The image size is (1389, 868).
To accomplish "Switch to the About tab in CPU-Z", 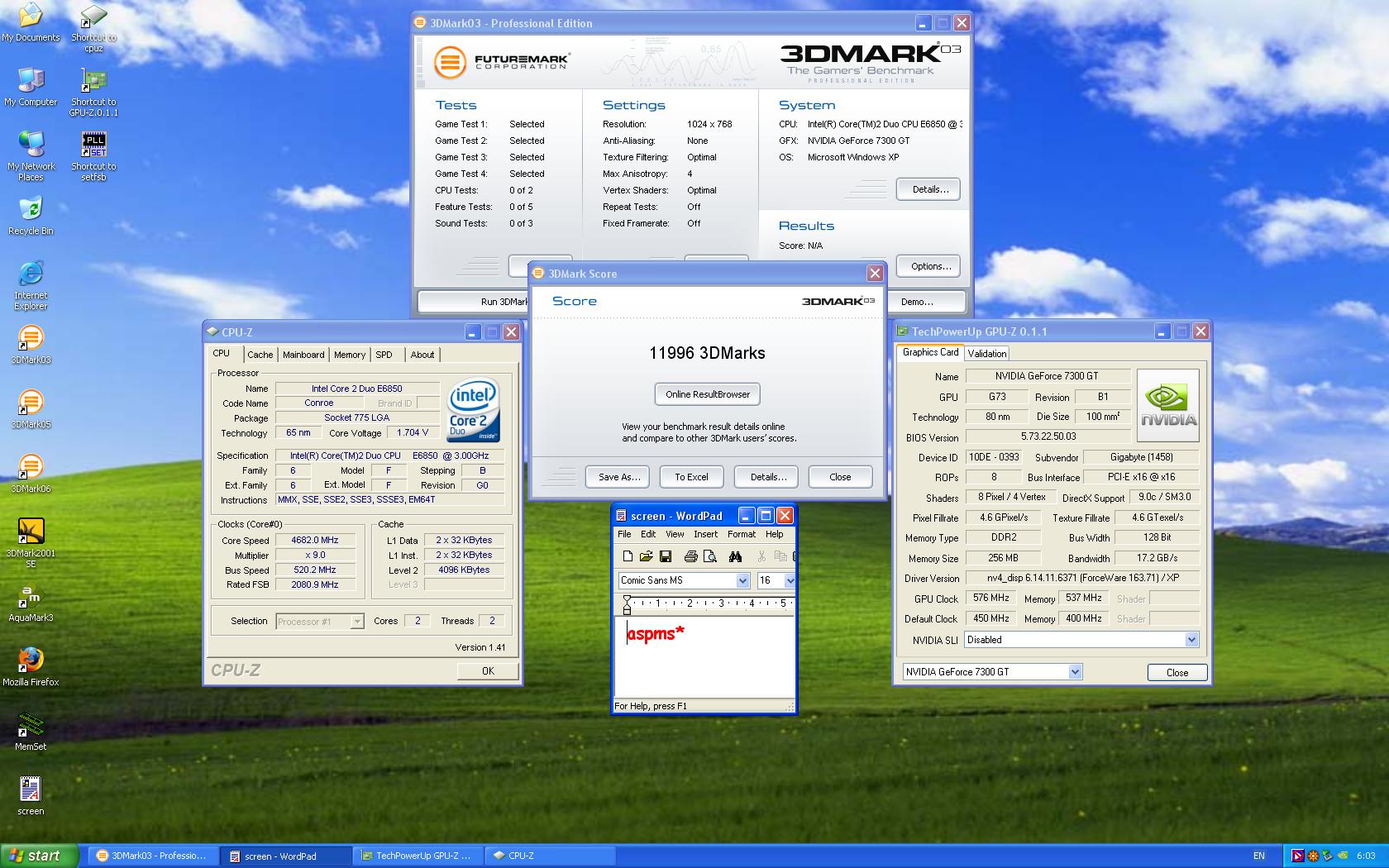I will 422,355.
